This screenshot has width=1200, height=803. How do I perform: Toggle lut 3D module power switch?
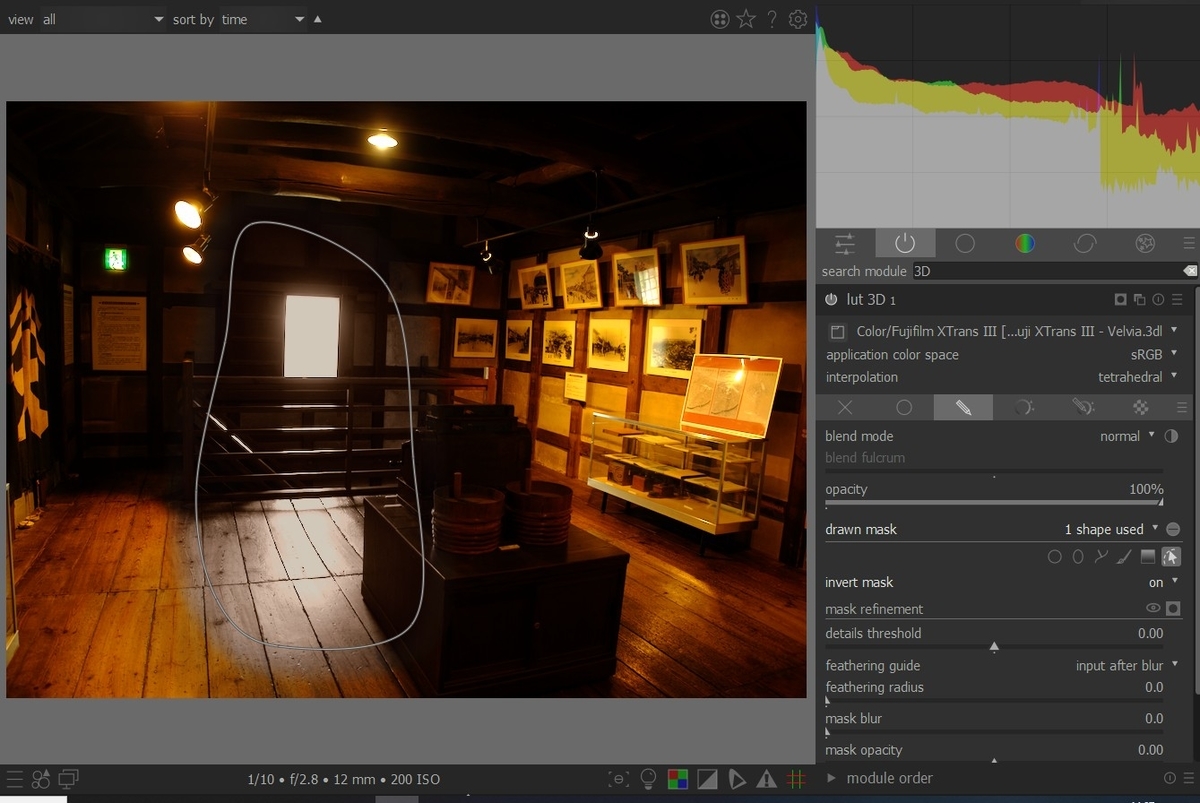(x=831, y=299)
